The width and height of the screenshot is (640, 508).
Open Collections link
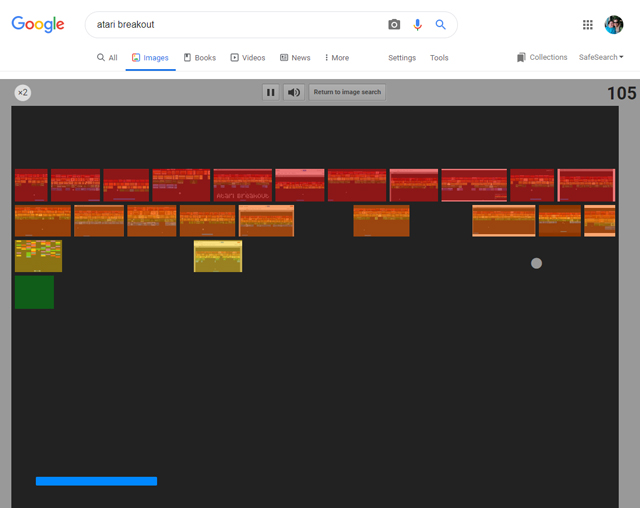[x=542, y=57]
